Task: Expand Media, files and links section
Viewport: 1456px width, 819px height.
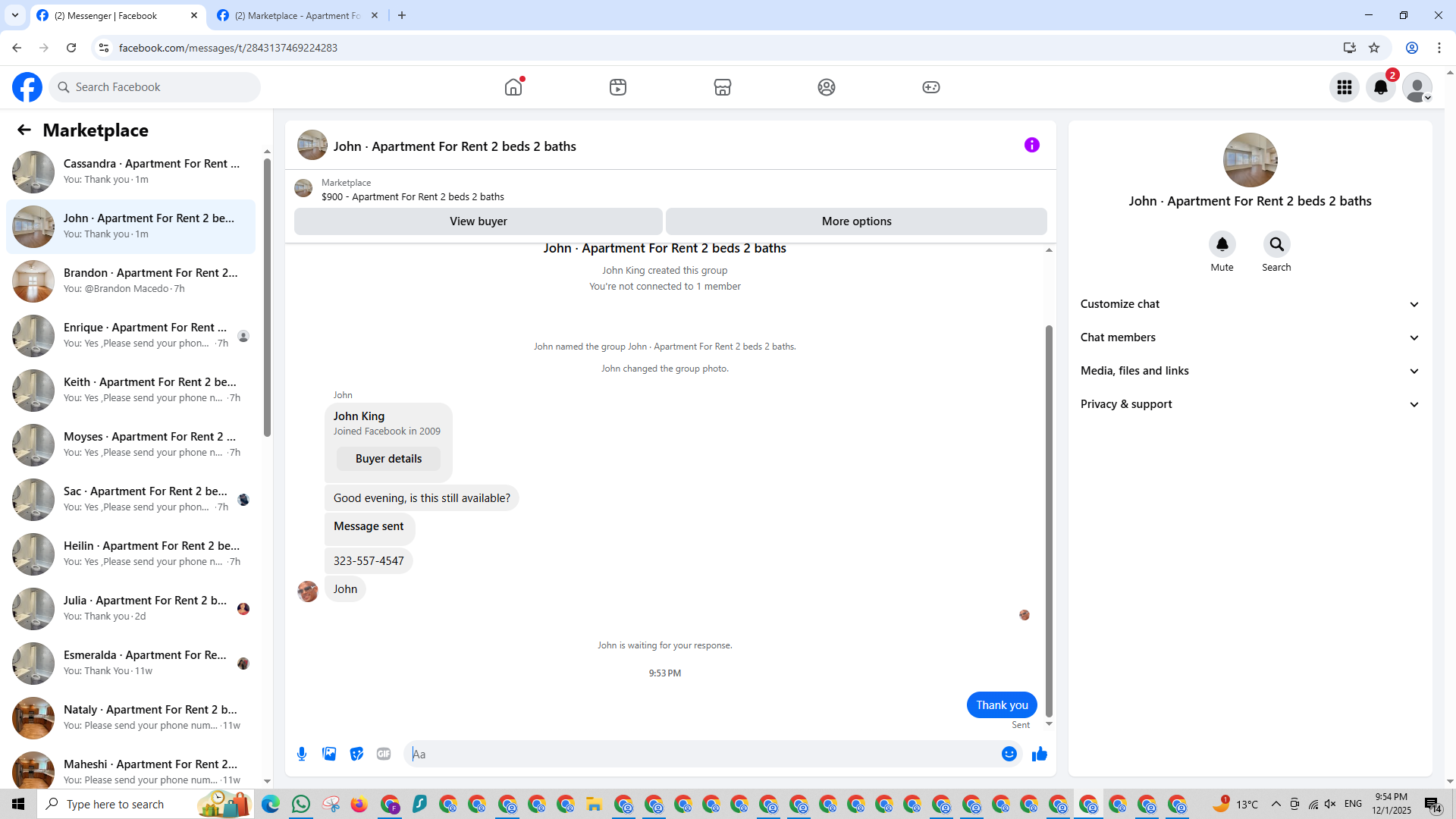Action: [1250, 371]
